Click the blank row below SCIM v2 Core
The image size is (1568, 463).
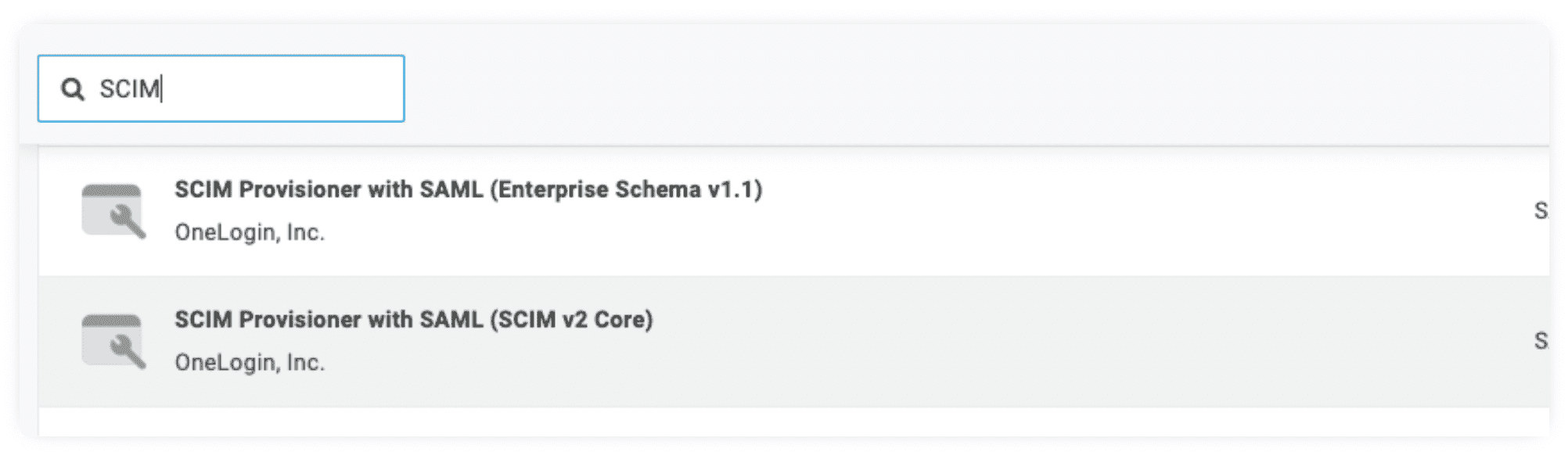(x=782, y=422)
